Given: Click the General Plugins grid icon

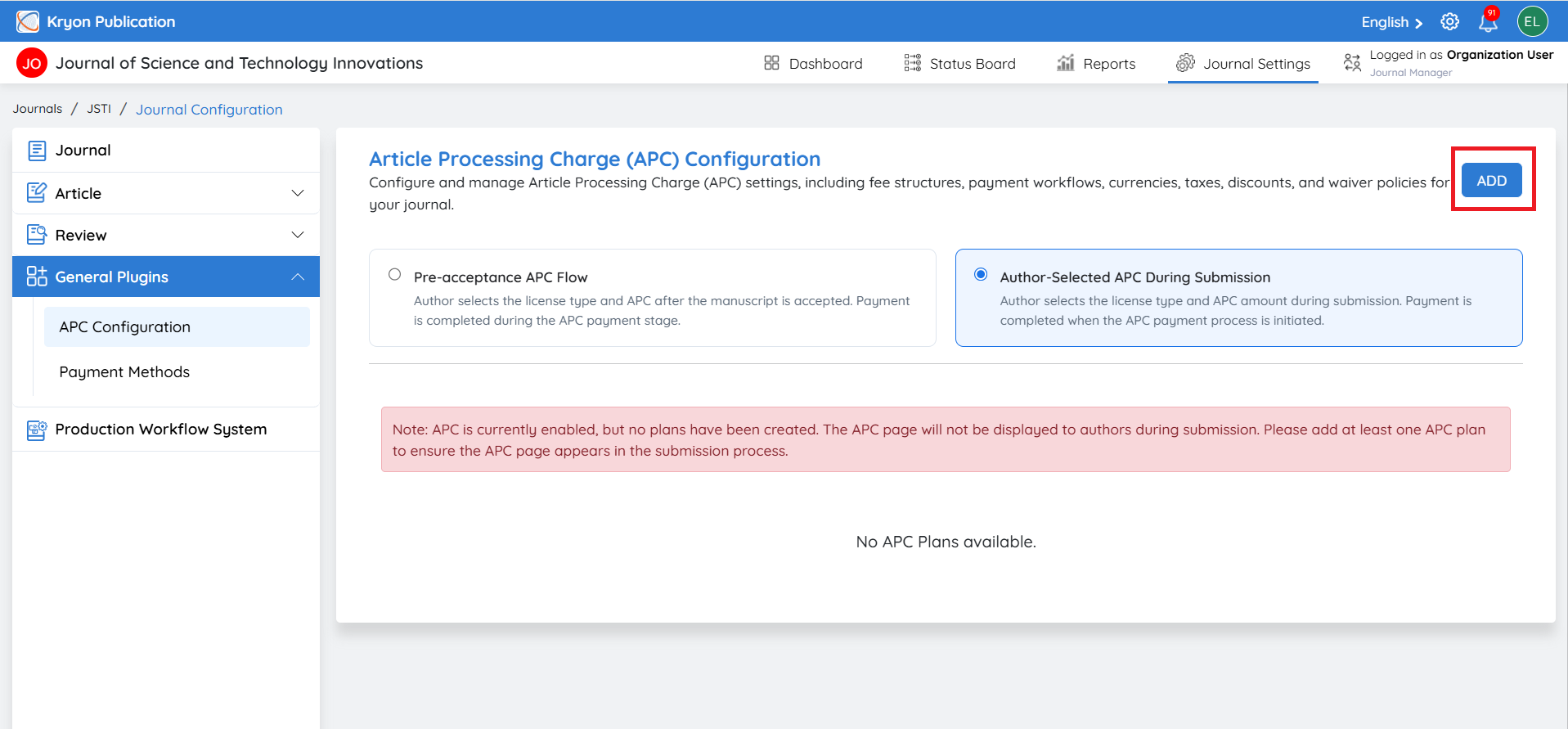Looking at the screenshot, I should [x=37, y=277].
